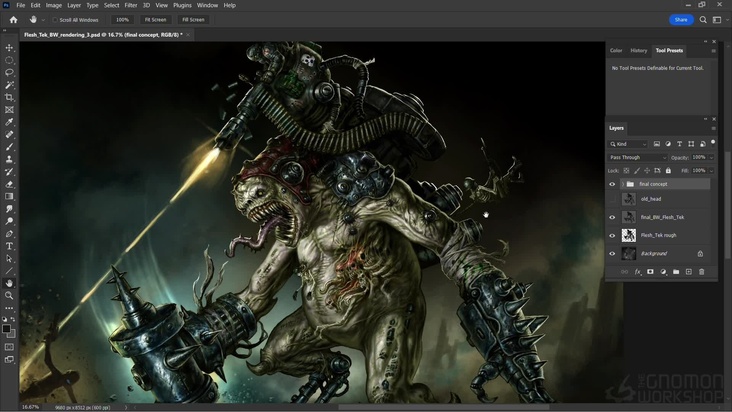Viewport: 732px width, 412px height.
Task: Open the Plugins menu
Action: [182, 5]
